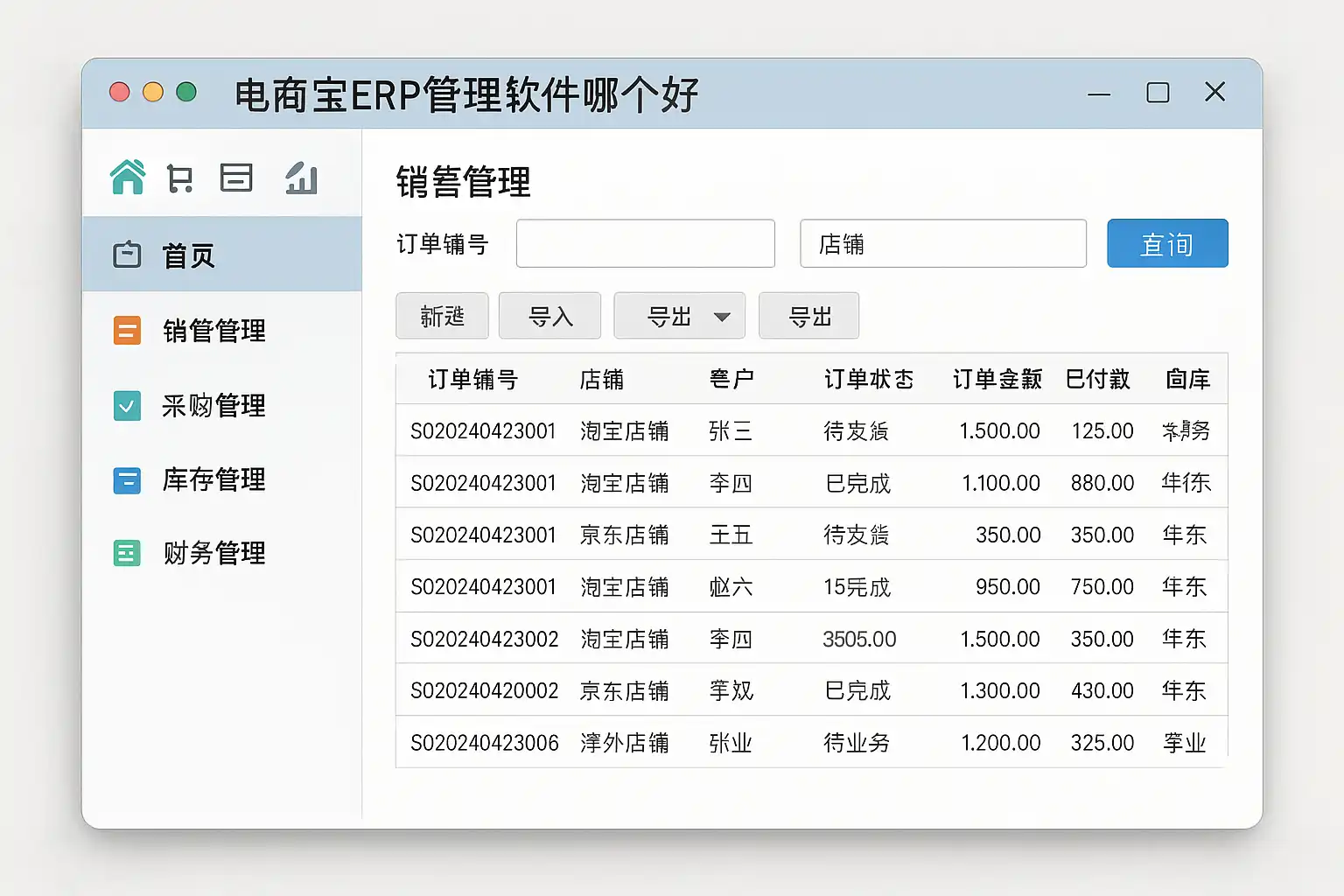This screenshot has width=1344, height=896.
Task: Click the teal checkmark 采购管理 icon
Action: [127, 405]
